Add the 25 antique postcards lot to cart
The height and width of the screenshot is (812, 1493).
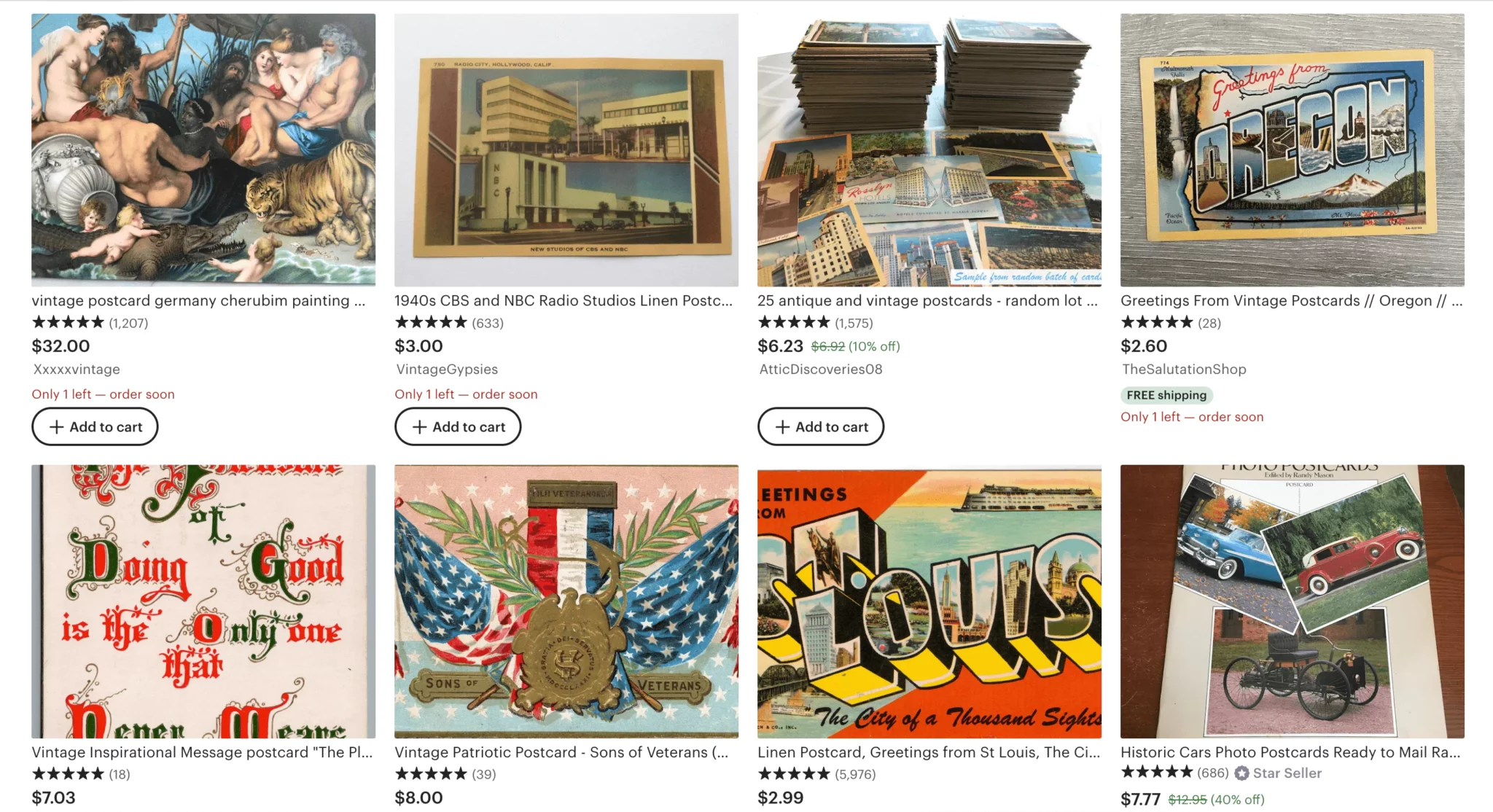tap(821, 426)
